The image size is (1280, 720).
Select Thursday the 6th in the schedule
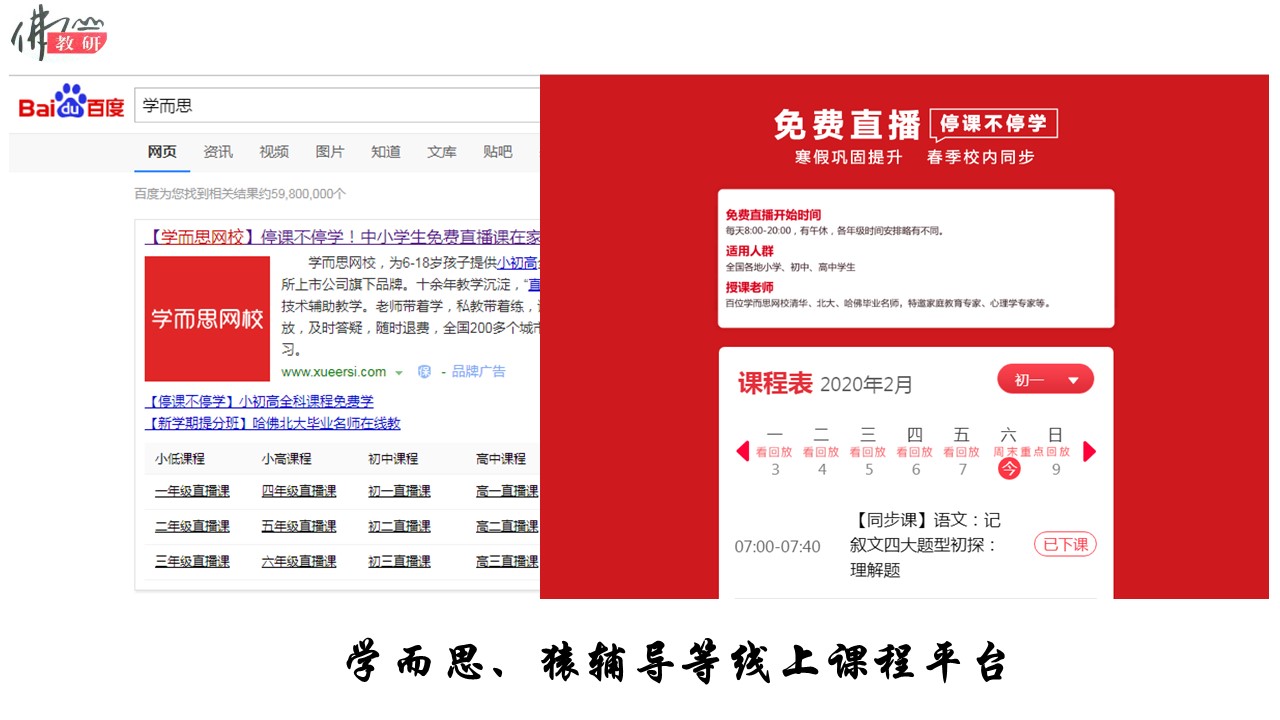pos(915,452)
